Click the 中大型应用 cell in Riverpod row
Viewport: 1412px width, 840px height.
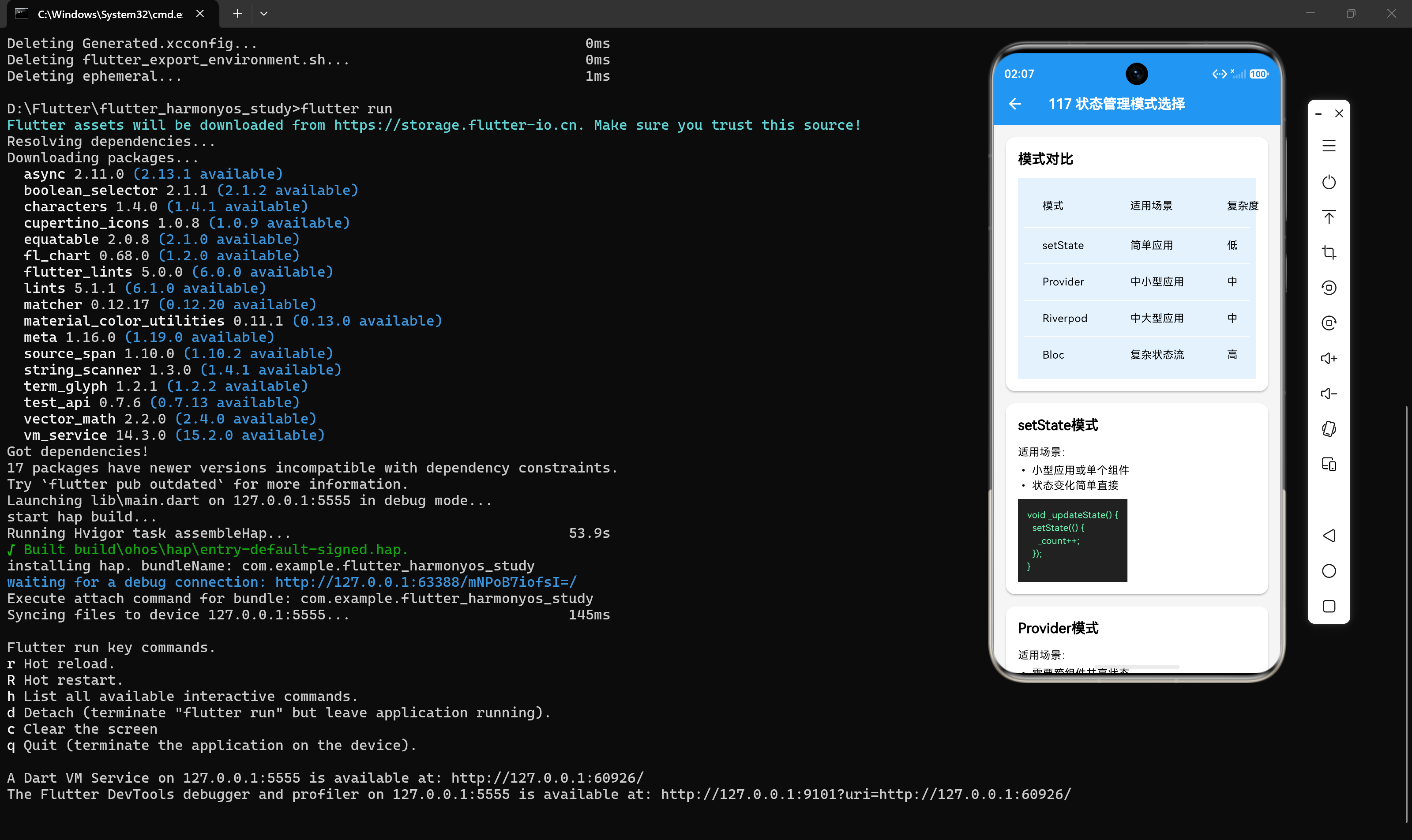pyautogui.click(x=1157, y=318)
